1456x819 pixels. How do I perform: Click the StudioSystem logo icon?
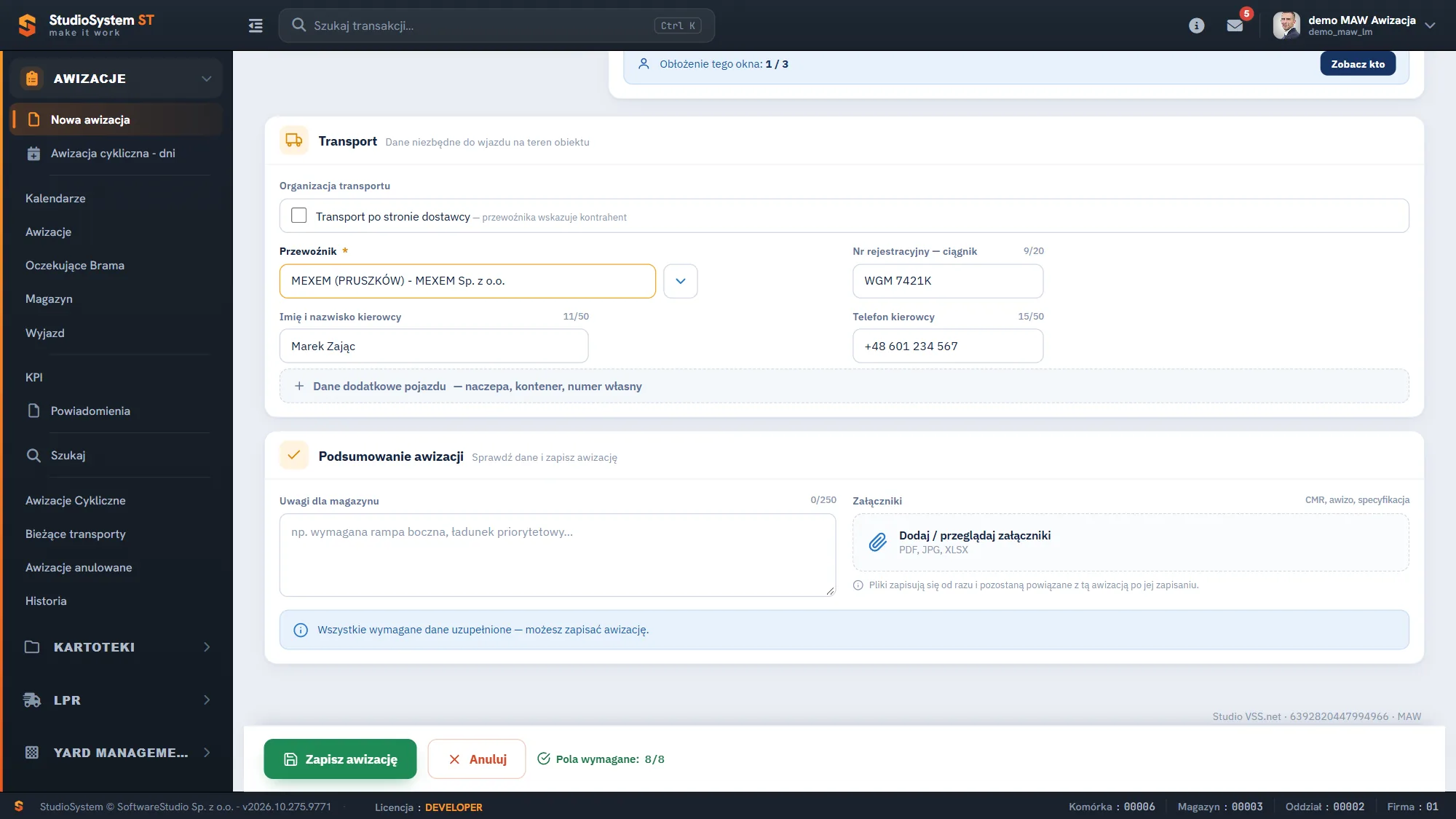coord(27,25)
